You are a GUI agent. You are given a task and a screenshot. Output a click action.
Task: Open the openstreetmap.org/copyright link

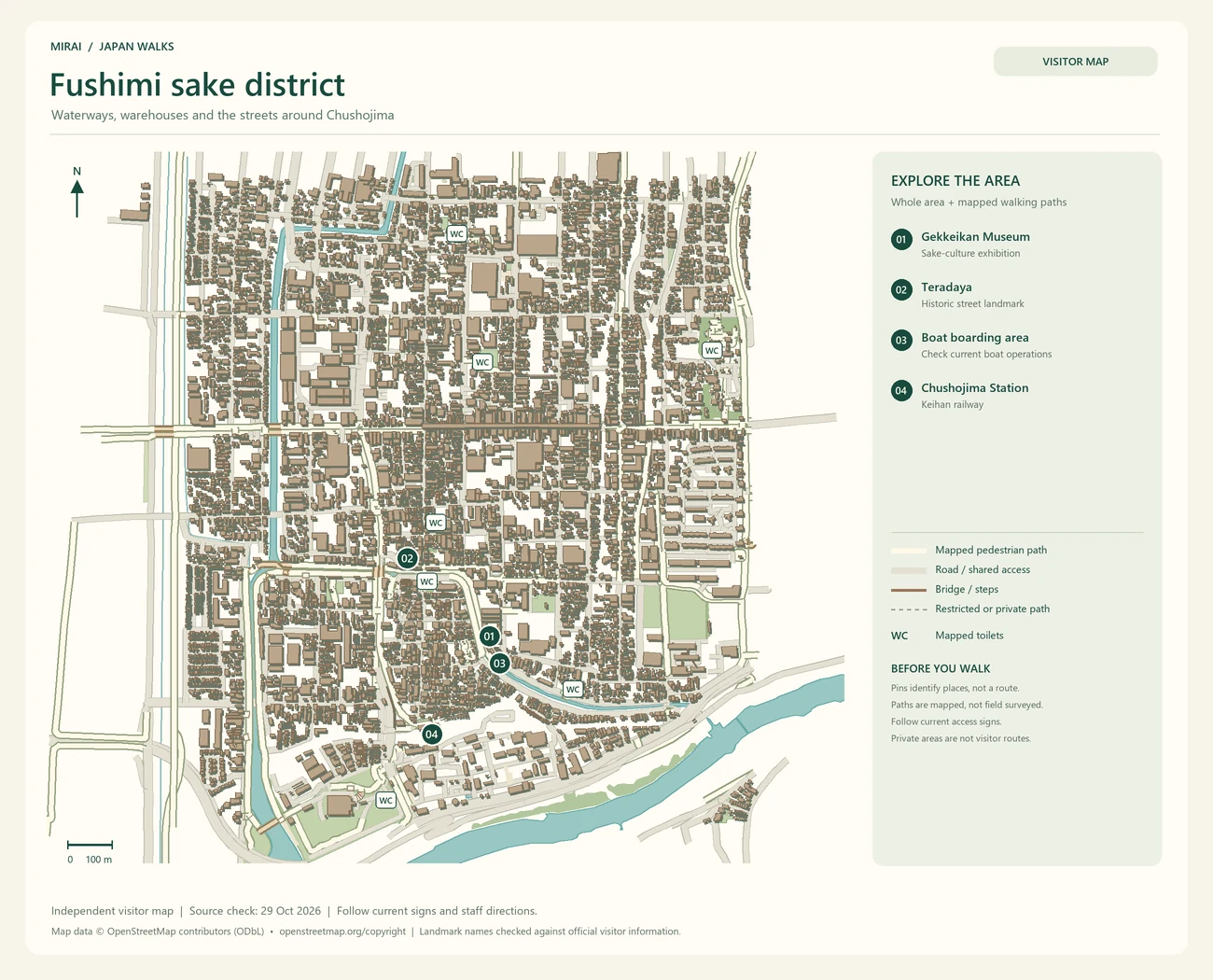[342, 931]
